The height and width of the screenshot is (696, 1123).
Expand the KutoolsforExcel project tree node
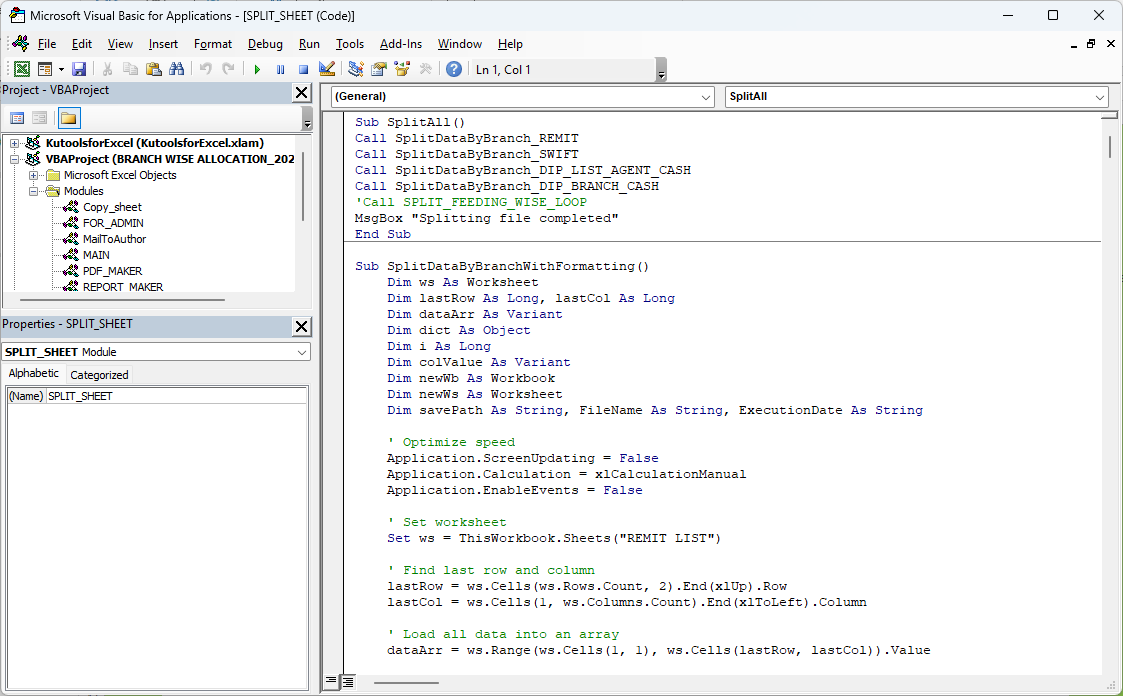[15, 143]
